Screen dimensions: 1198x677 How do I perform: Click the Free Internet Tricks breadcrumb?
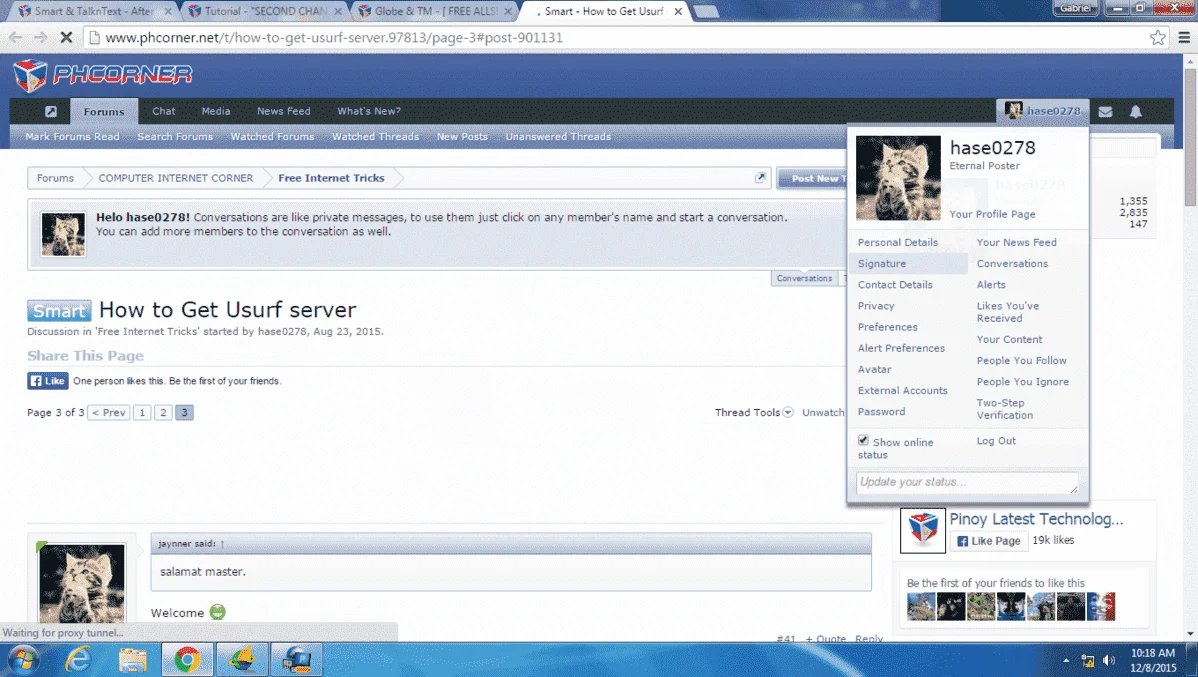(x=331, y=178)
